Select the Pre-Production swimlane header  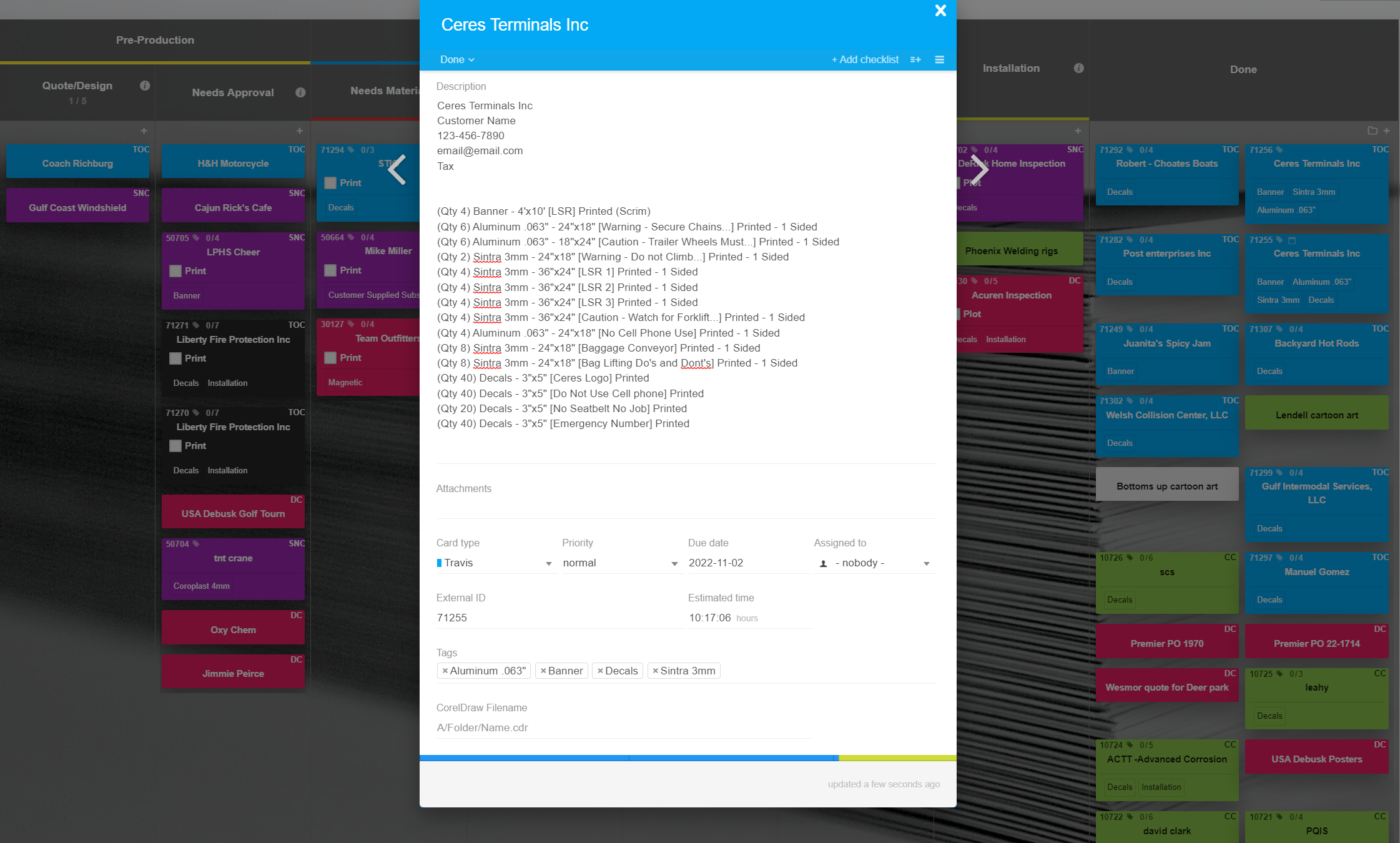pyautogui.click(x=155, y=40)
